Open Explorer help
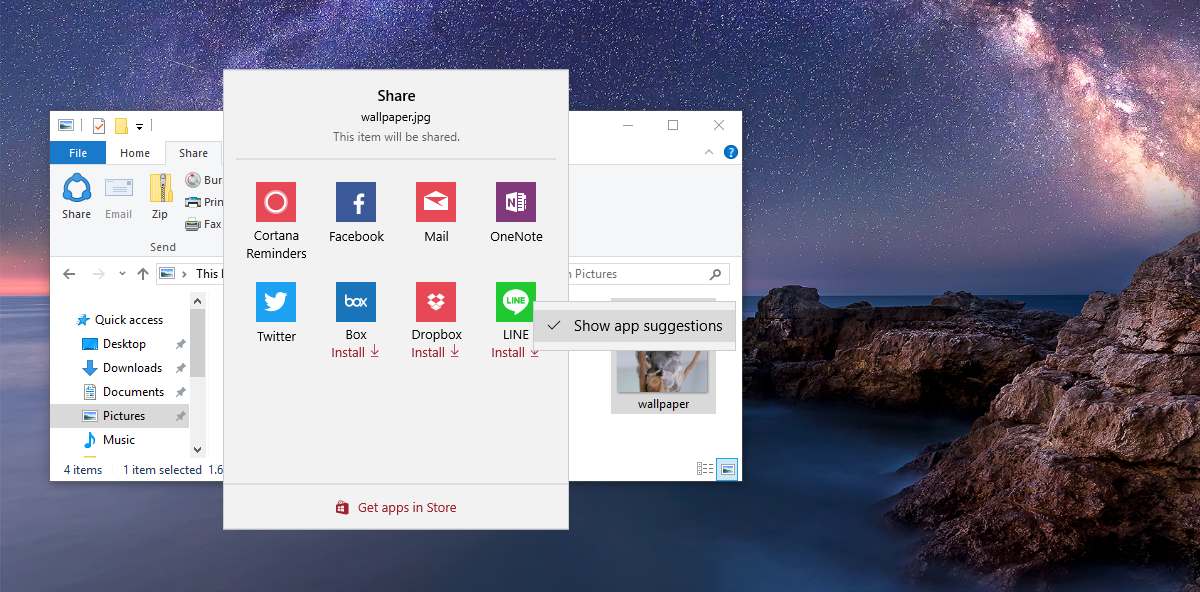Screen dimensions: 1200x592 [731, 153]
